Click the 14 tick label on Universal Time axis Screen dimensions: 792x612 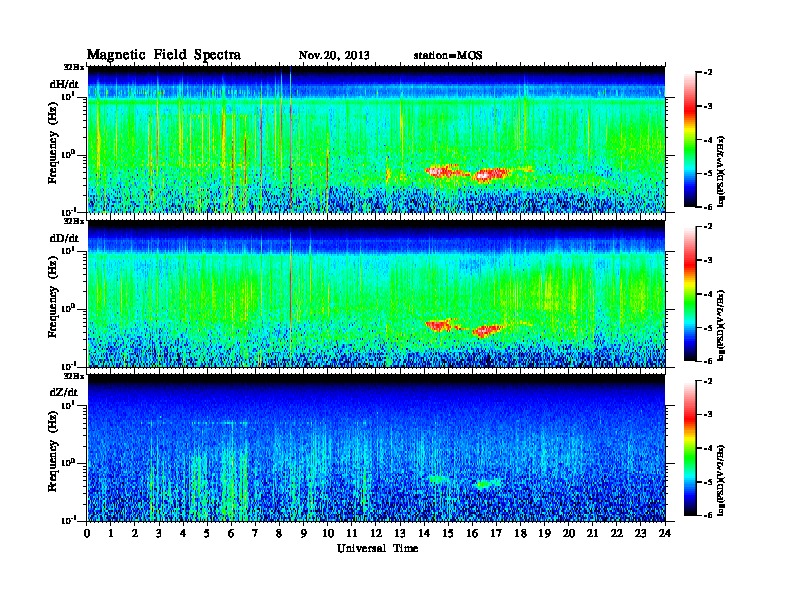pyautogui.click(x=424, y=534)
